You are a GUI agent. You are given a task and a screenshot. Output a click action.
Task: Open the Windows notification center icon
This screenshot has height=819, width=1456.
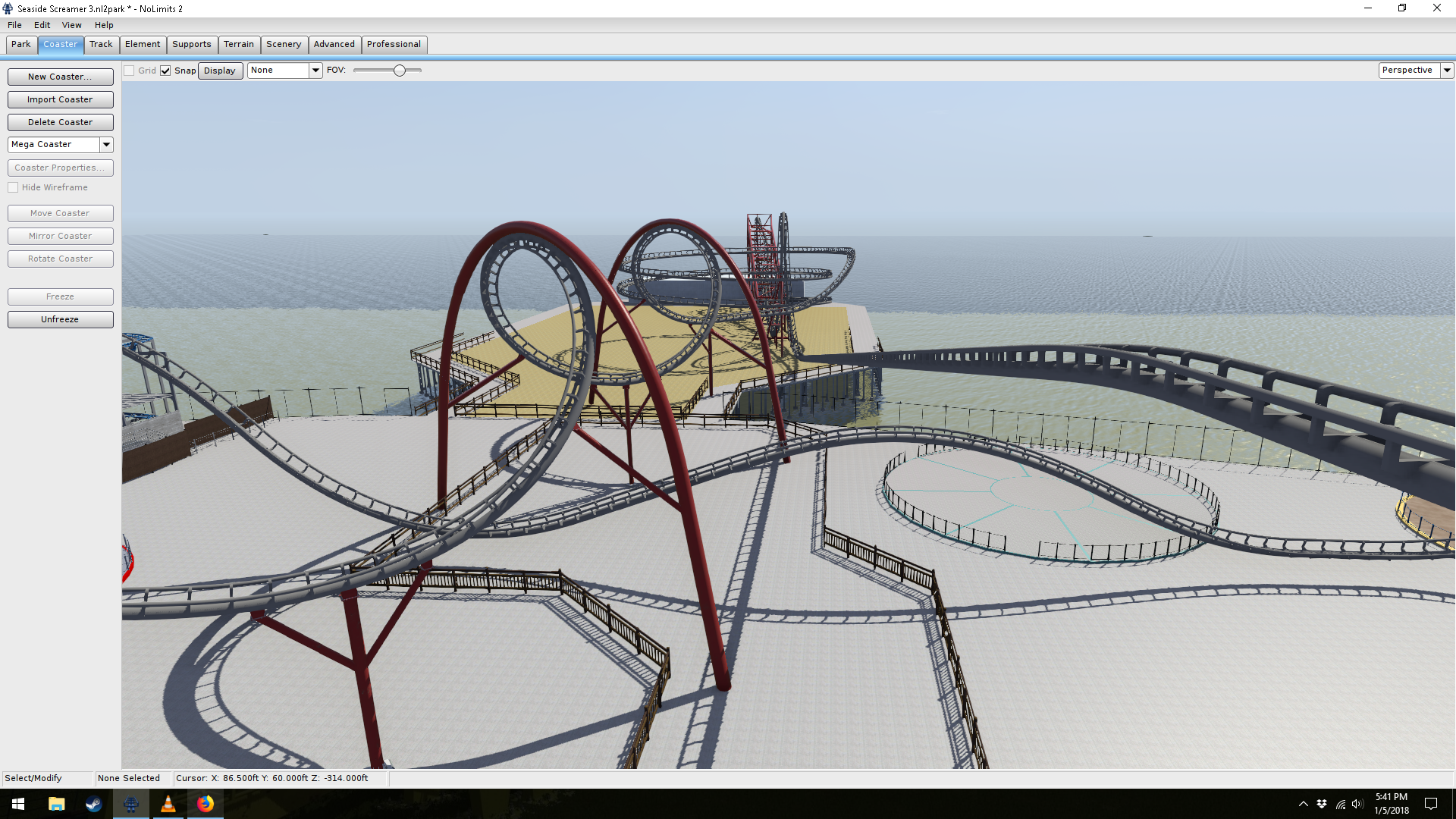pos(1431,804)
